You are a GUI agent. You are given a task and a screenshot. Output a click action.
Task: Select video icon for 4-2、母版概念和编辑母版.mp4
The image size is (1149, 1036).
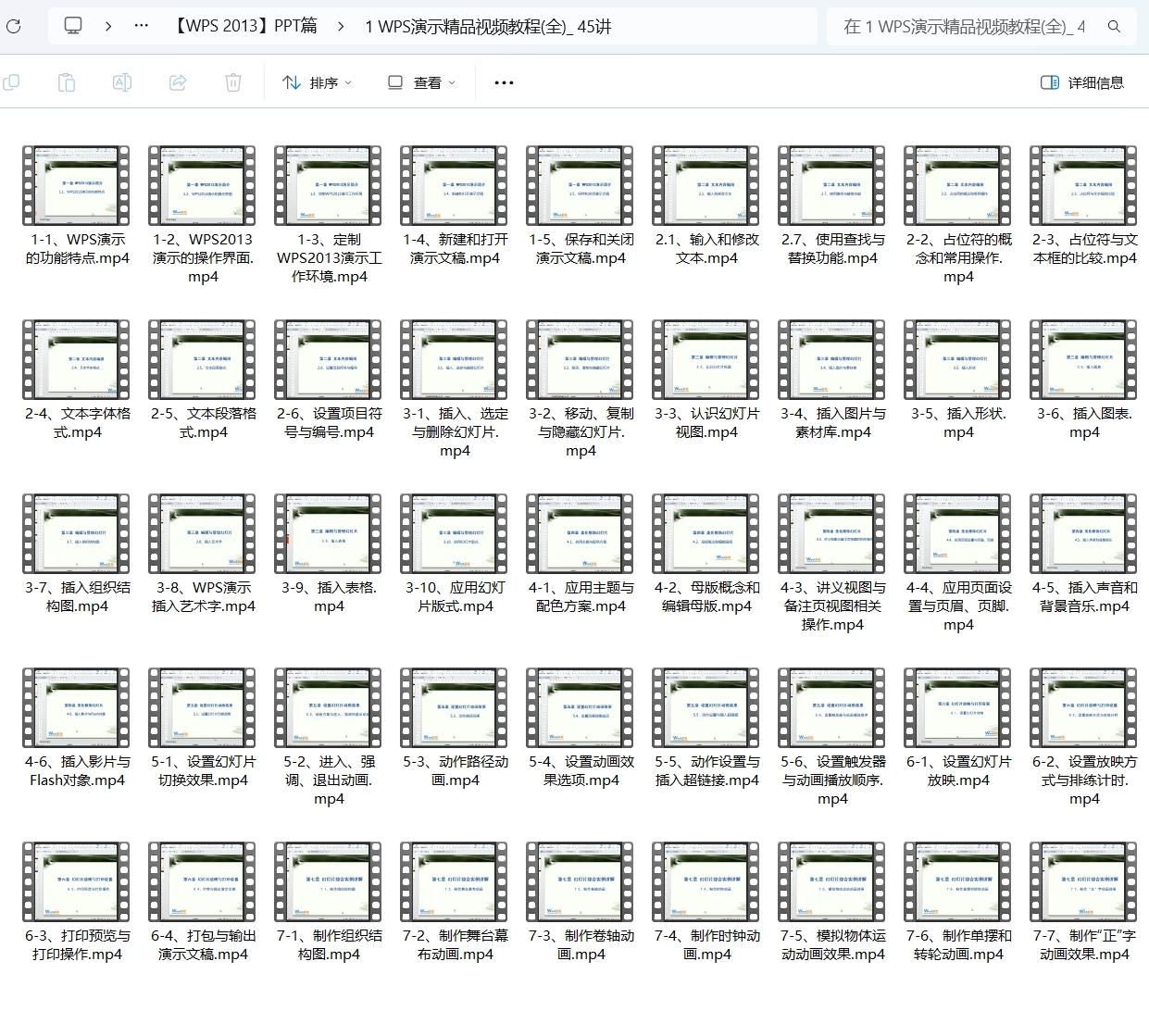tap(706, 534)
